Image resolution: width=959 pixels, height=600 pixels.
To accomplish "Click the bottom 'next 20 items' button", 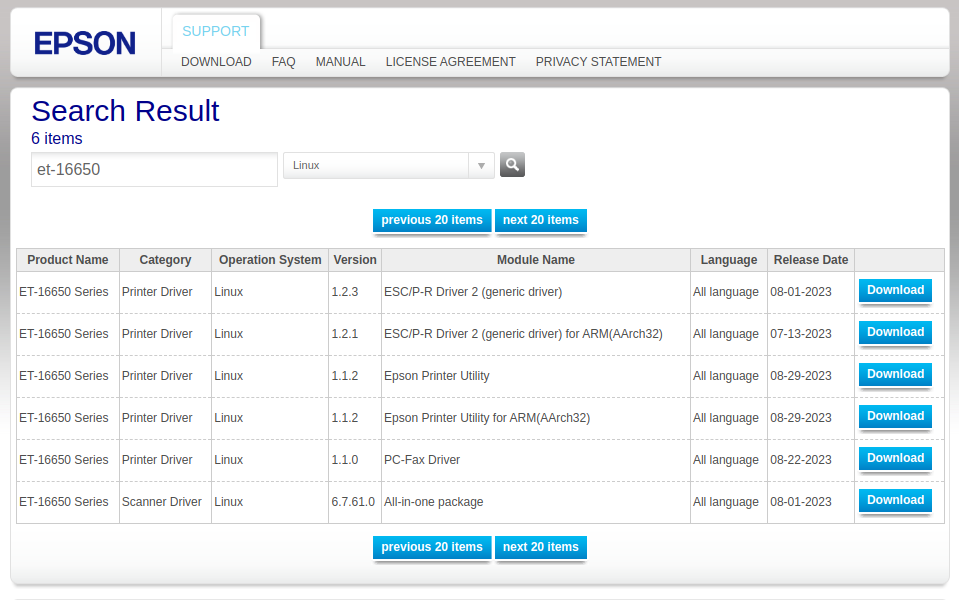I will (x=541, y=547).
